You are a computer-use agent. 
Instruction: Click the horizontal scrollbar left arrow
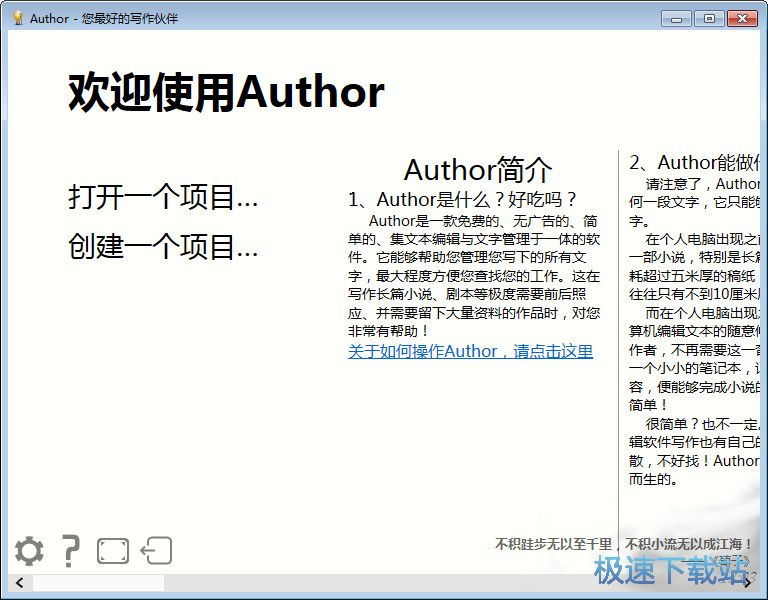click(x=18, y=582)
